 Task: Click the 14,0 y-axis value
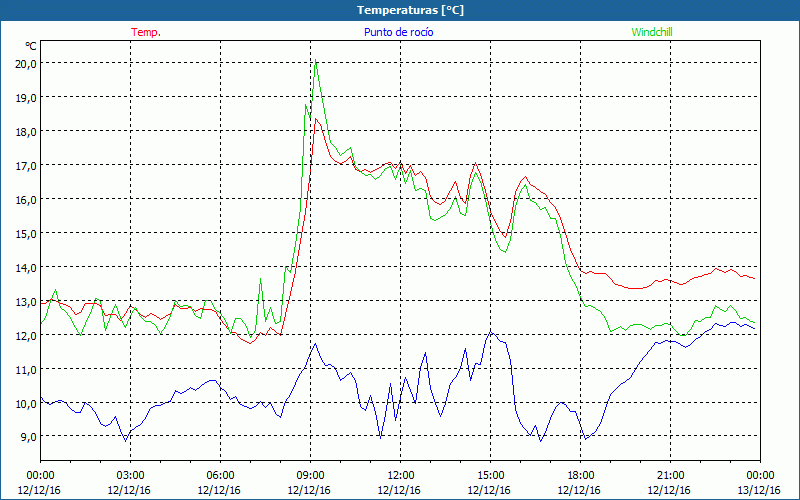pos(26,267)
